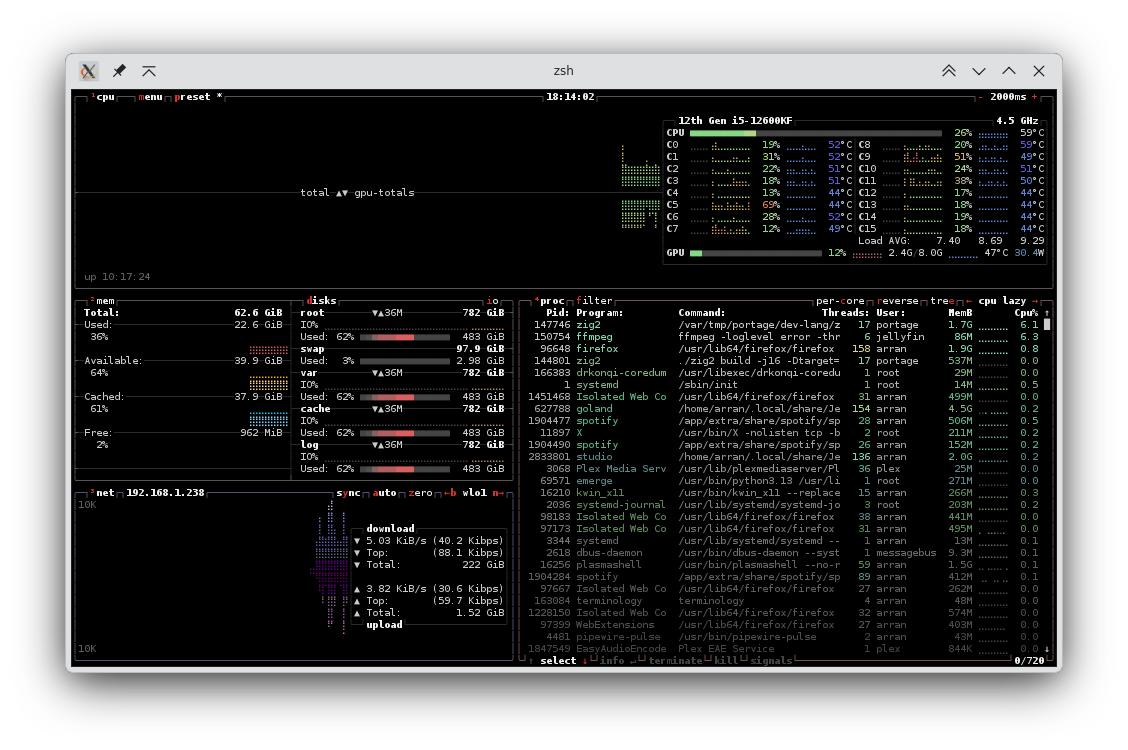Select the drkonqi-coredum process row

783,372
